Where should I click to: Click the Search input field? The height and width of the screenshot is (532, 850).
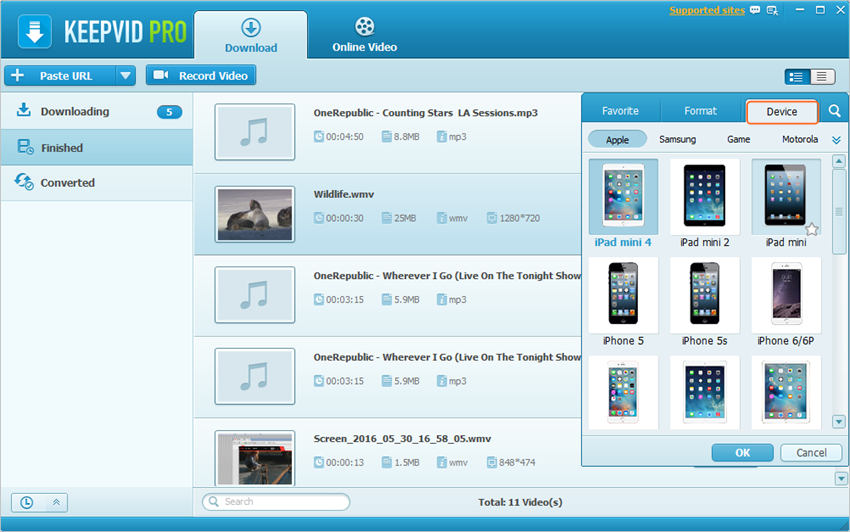click(x=276, y=502)
